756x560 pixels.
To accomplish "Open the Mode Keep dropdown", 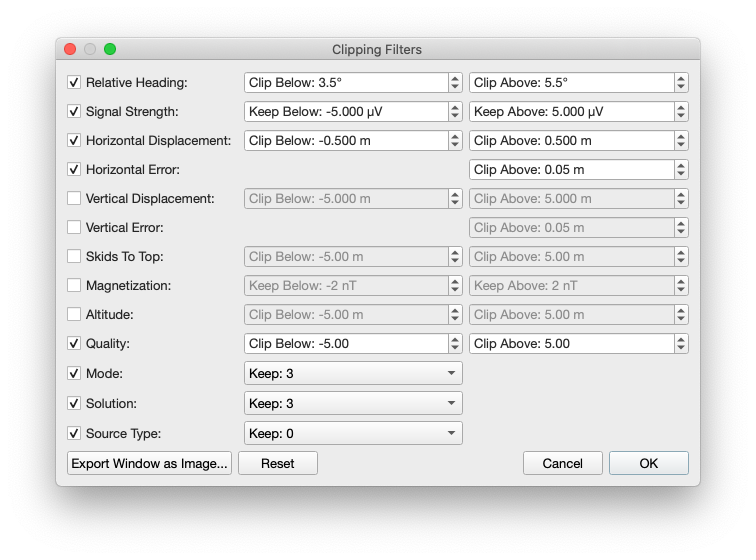I will tap(353, 374).
